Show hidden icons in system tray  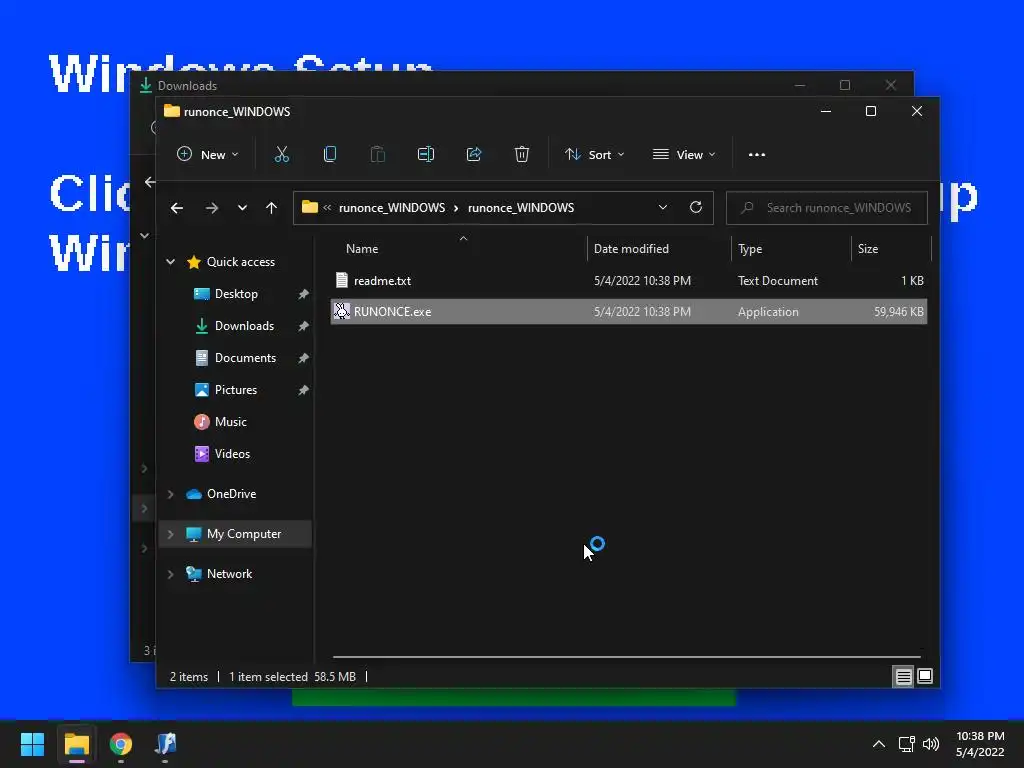point(879,744)
